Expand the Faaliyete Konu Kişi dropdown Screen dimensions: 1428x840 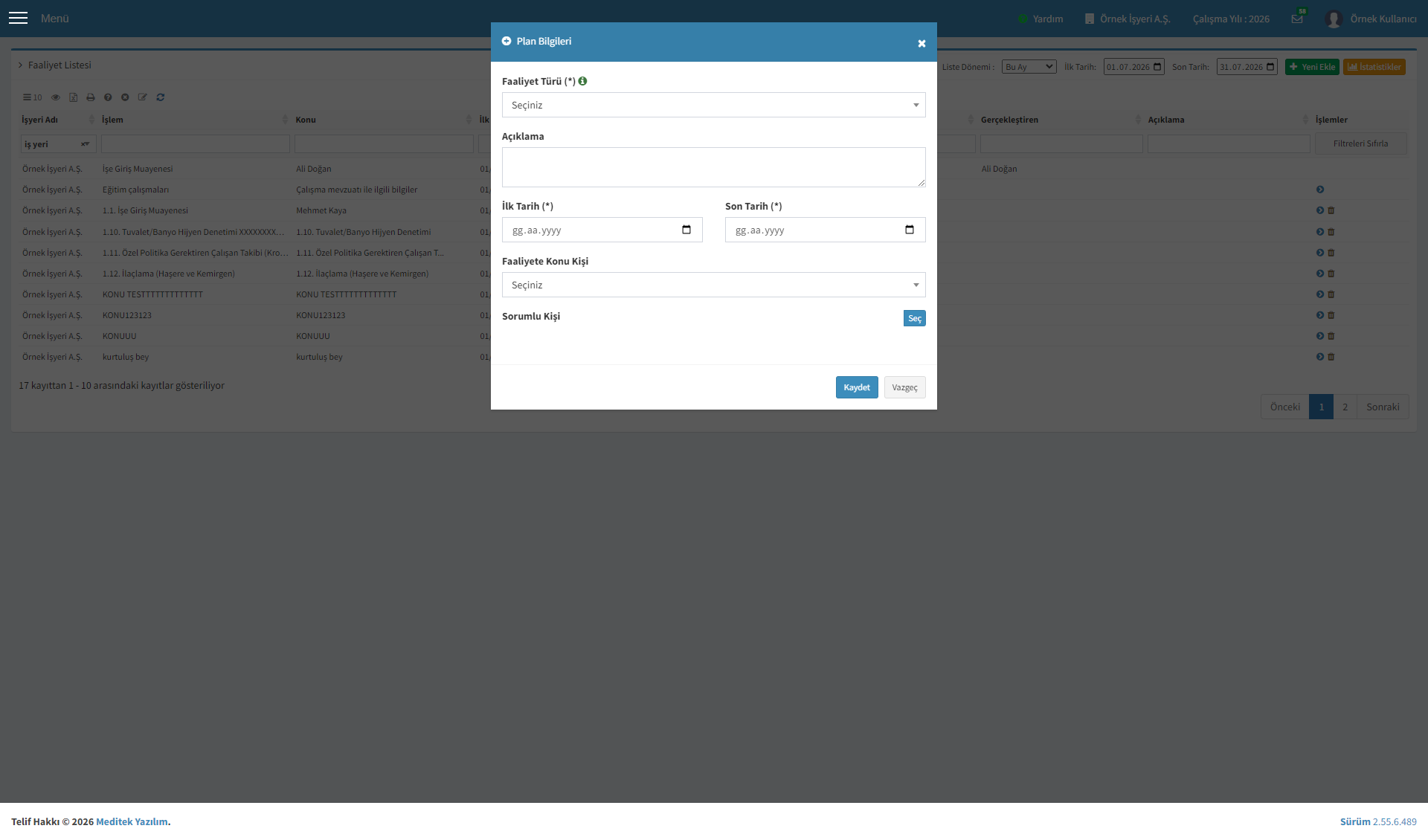click(713, 285)
